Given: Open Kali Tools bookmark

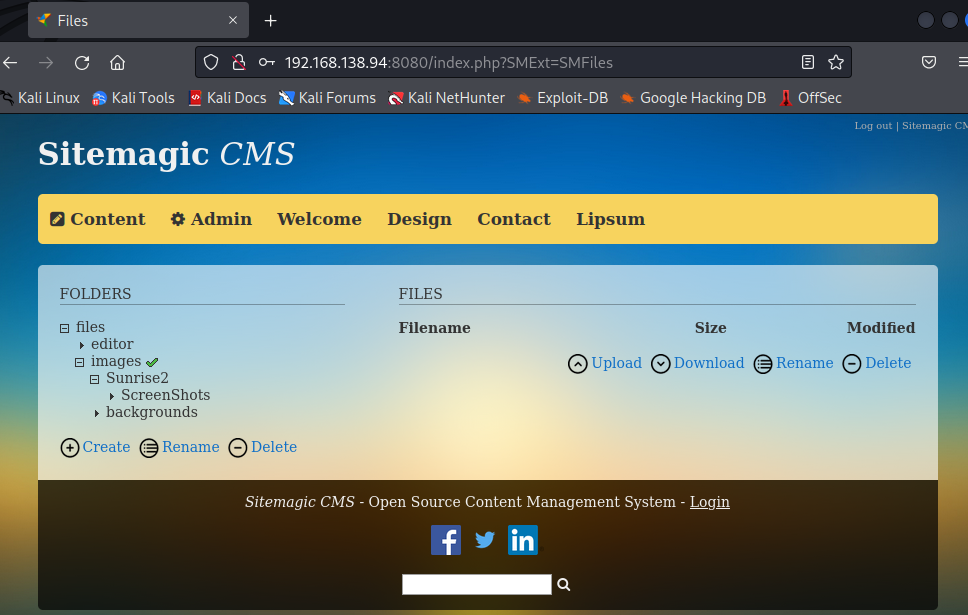Looking at the screenshot, I should click(x=133, y=98).
